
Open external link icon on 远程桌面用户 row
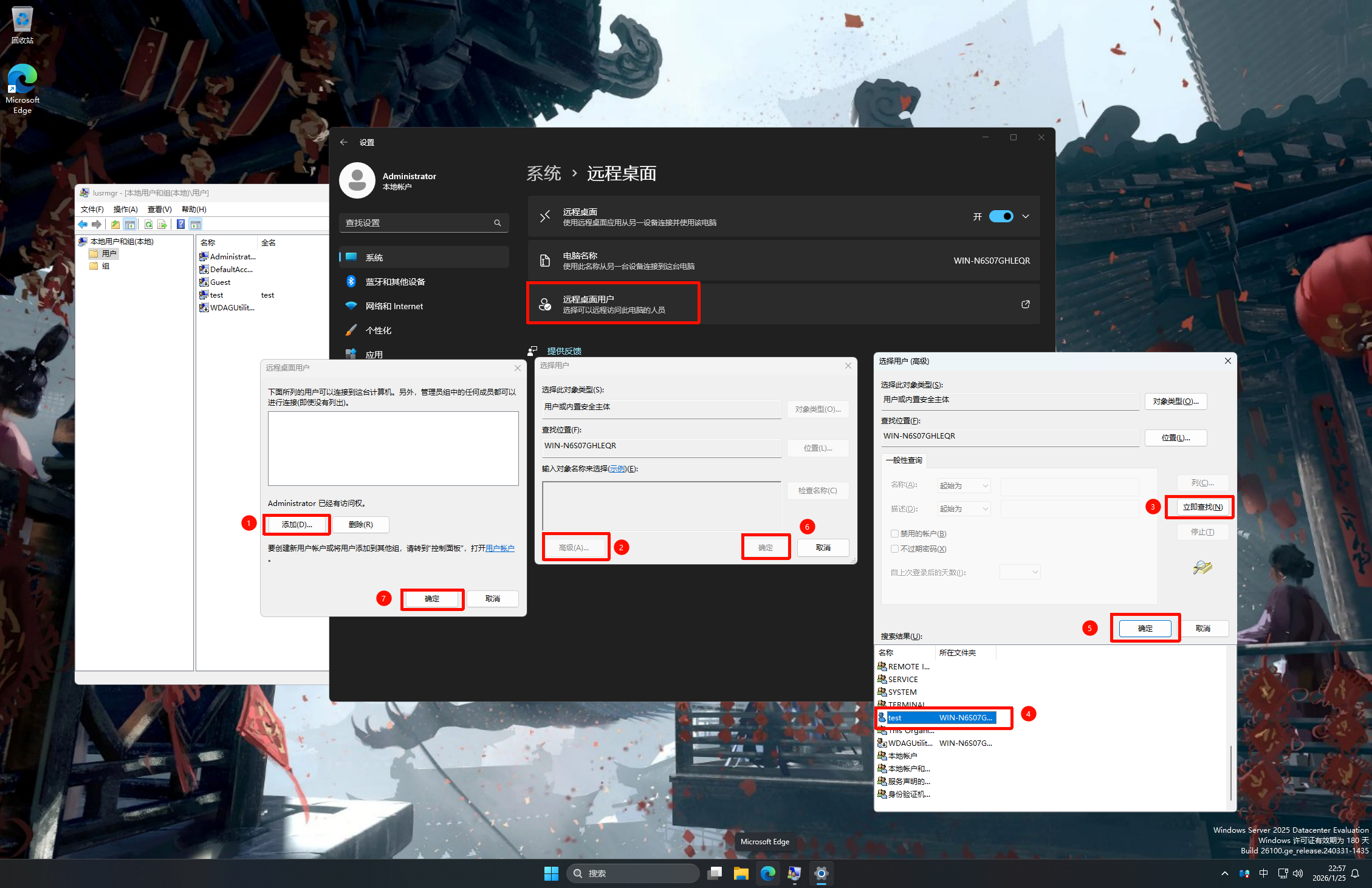[1025, 304]
